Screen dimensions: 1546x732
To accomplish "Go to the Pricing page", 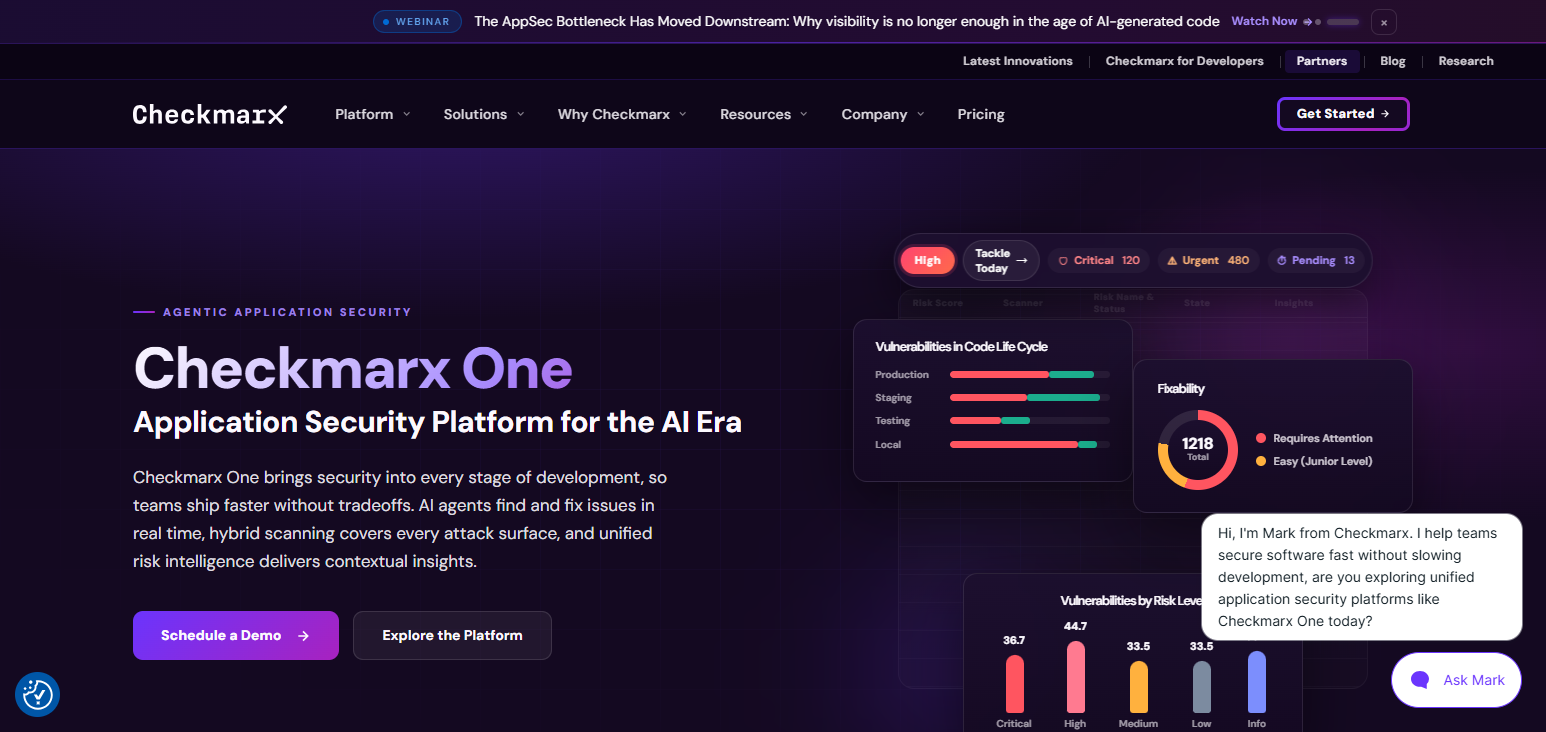I will click(x=981, y=114).
